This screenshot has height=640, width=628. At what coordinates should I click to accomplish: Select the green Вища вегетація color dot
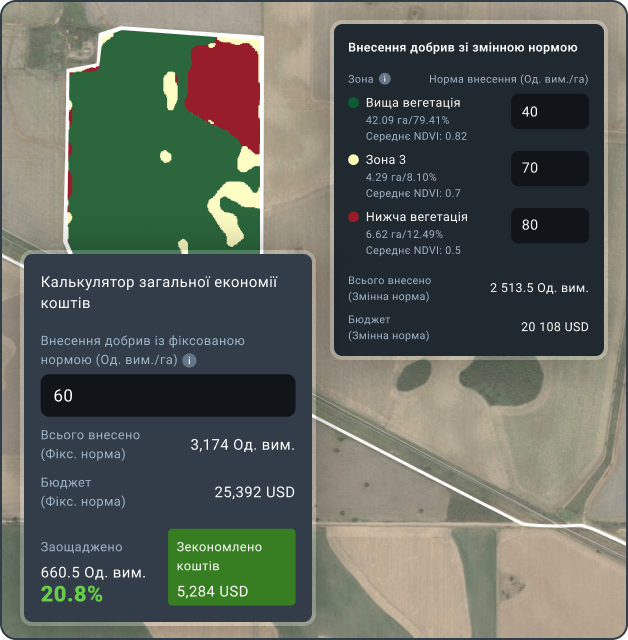coord(353,102)
